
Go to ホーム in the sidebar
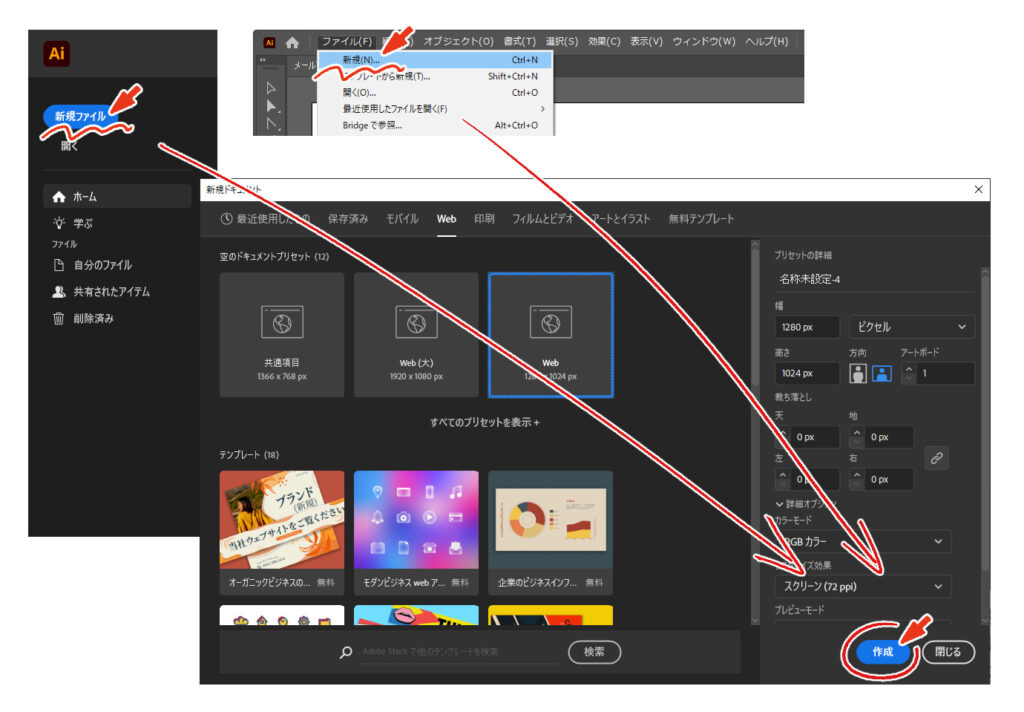118,197
